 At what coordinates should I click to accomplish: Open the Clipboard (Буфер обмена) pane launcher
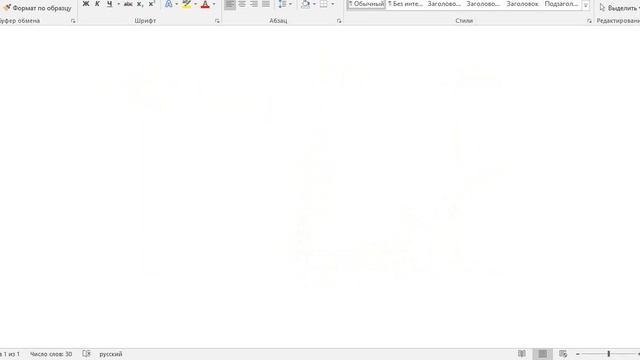pos(73,21)
